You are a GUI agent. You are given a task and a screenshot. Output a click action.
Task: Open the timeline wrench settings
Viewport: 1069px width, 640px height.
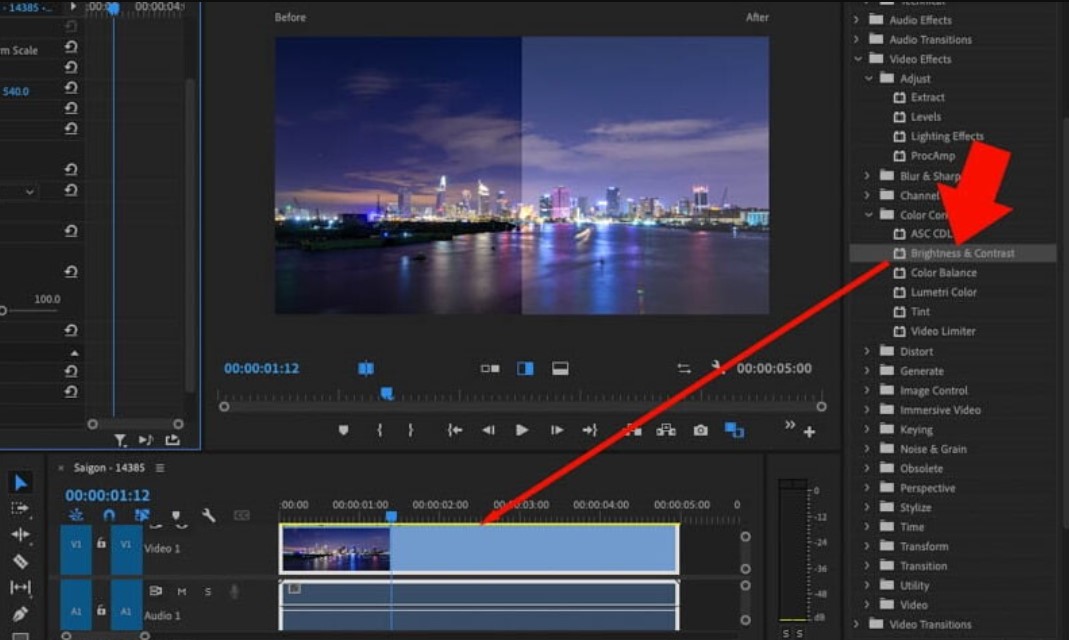(x=208, y=516)
